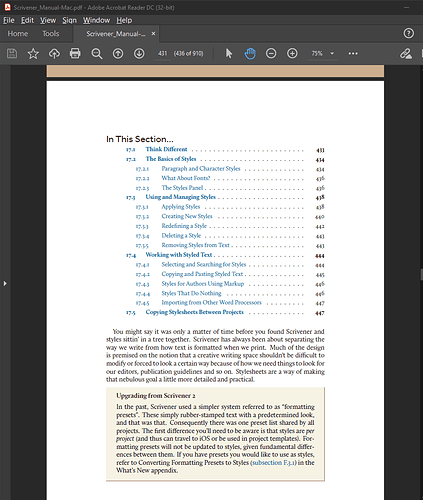Follow the subsection F.3.1 link

pos(273,463)
